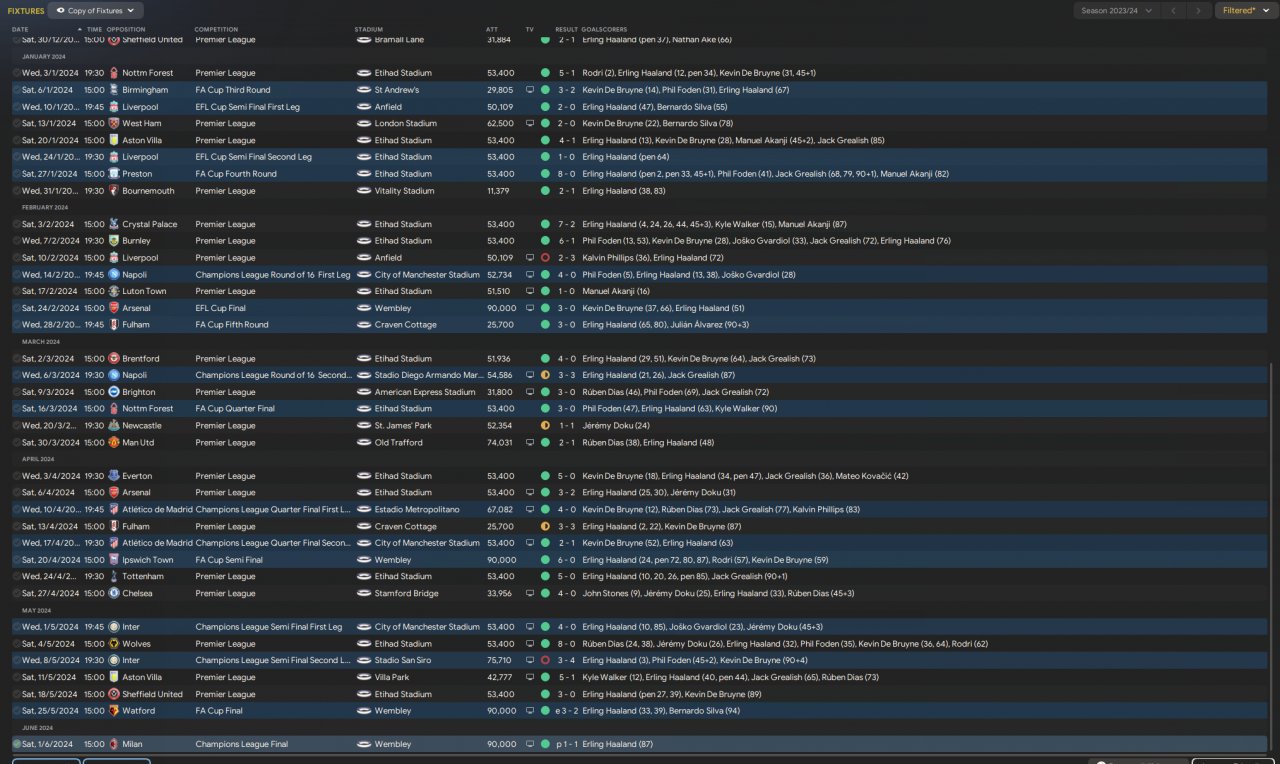Viewport: 1280px width, 764px height.
Task: Open the EFL Cup Final competition link
Action: point(226,308)
